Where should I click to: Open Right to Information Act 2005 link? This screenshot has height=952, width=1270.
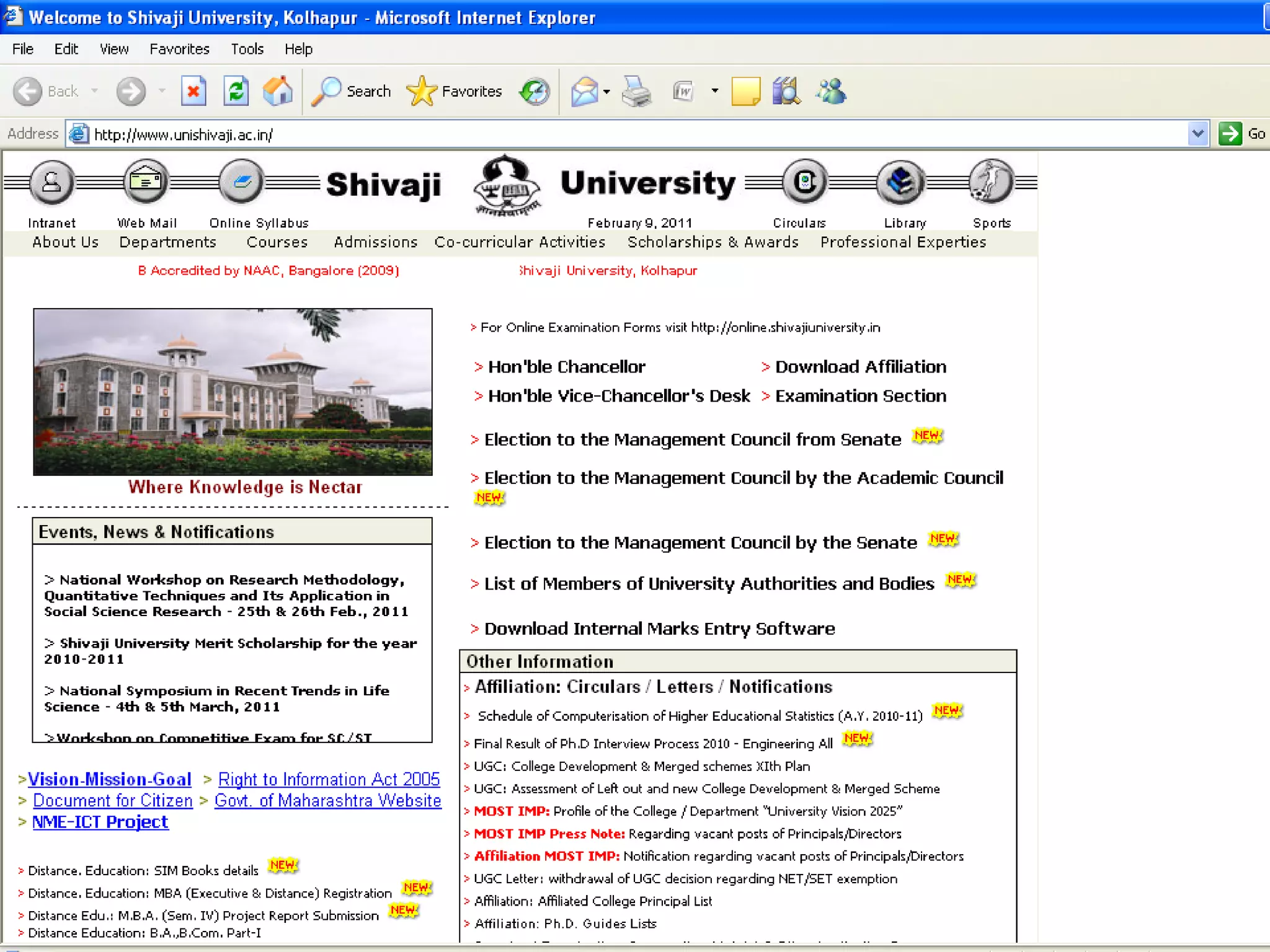point(329,779)
